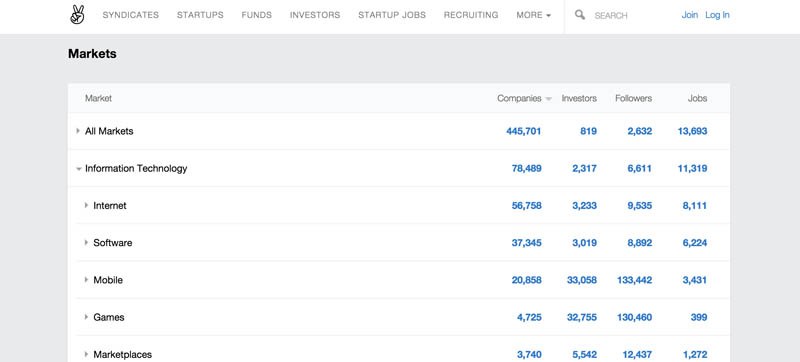Screen dimensions: 800x362
Task: Click Information Technology jobs count 11,319
Action: point(692,168)
